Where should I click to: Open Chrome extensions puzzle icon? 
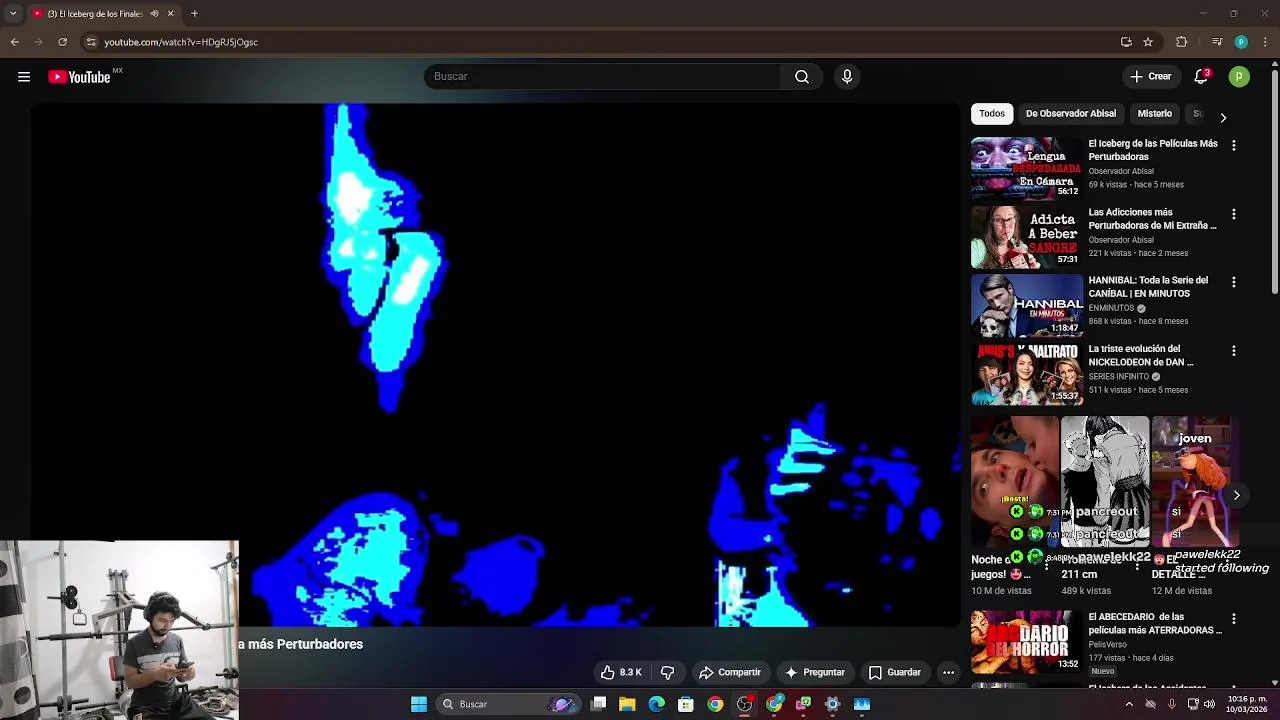pyautogui.click(x=1181, y=42)
